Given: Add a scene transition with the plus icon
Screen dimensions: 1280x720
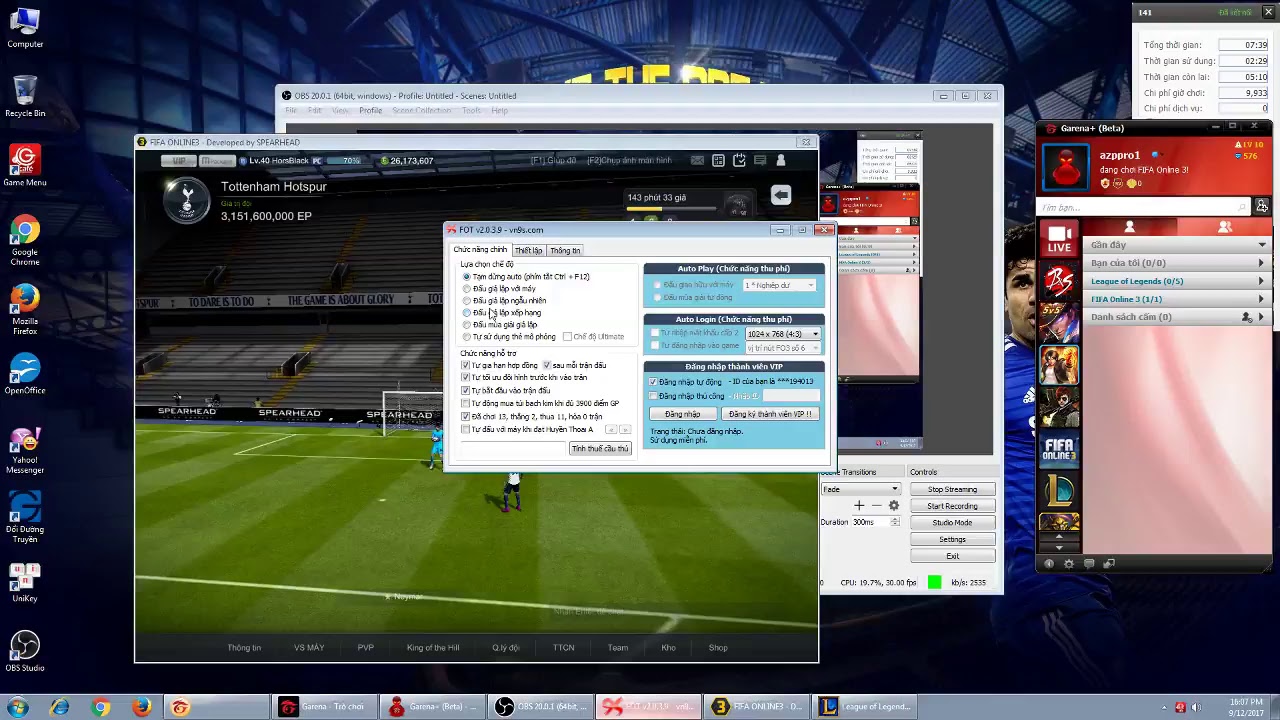Looking at the screenshot, I should coord(859,506).
